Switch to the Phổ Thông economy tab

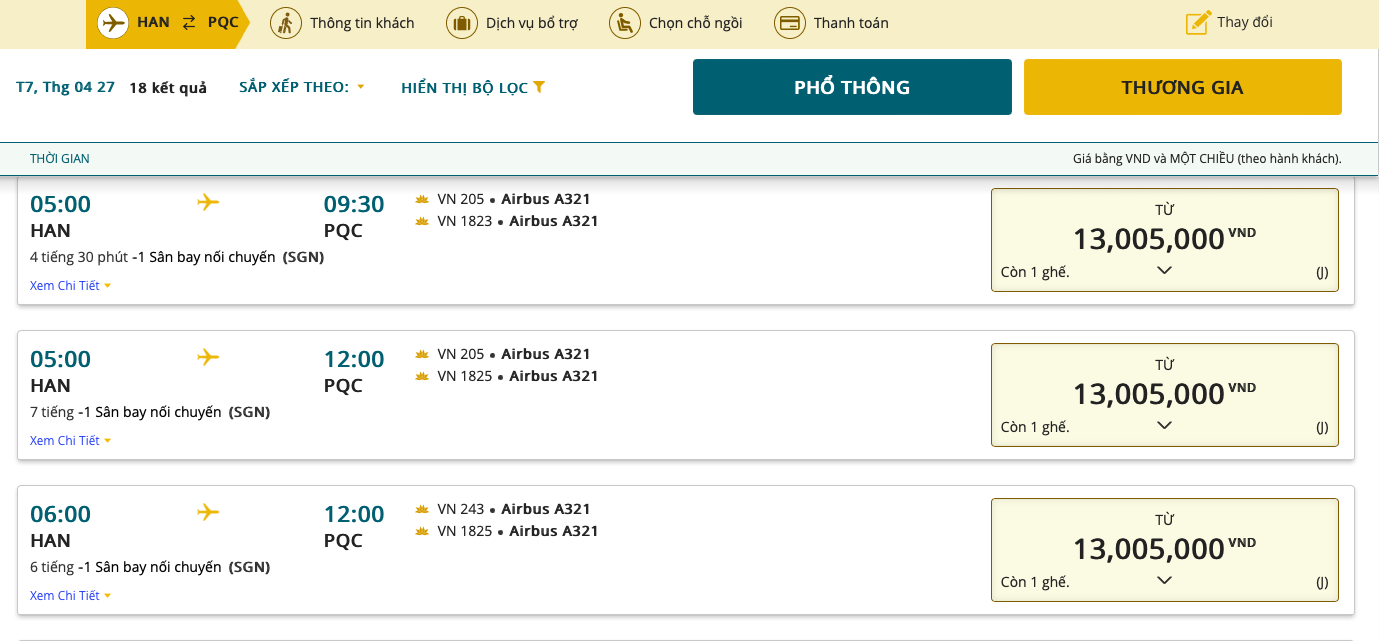852,87
